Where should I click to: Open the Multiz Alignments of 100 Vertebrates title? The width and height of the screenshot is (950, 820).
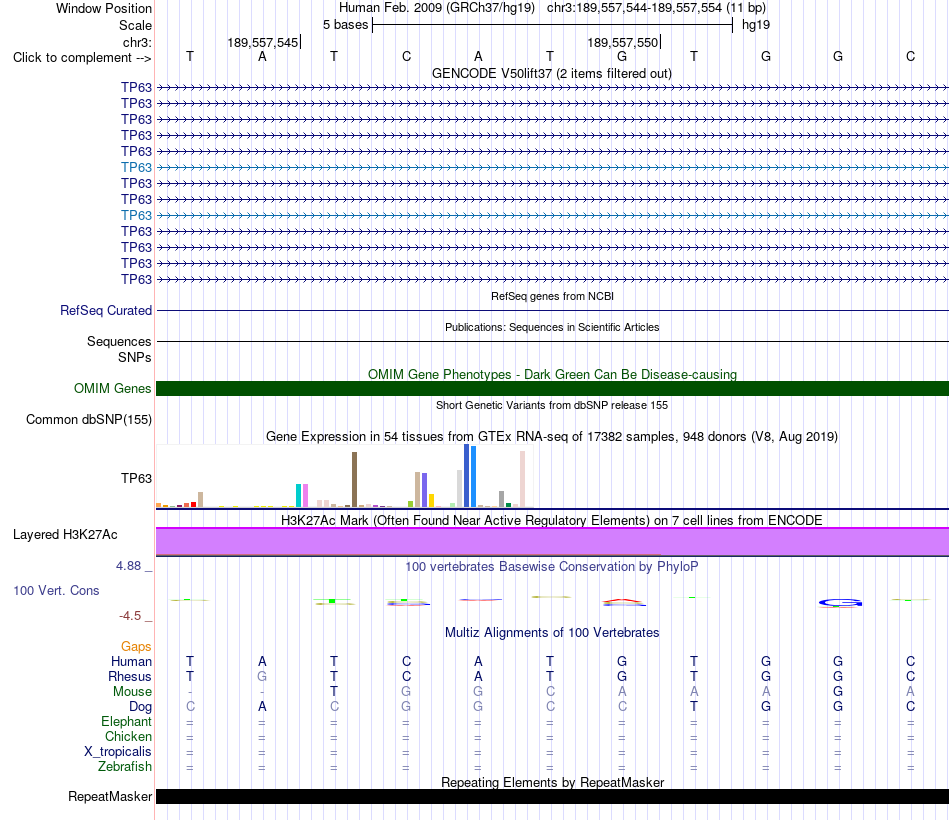tap(552, 633)
